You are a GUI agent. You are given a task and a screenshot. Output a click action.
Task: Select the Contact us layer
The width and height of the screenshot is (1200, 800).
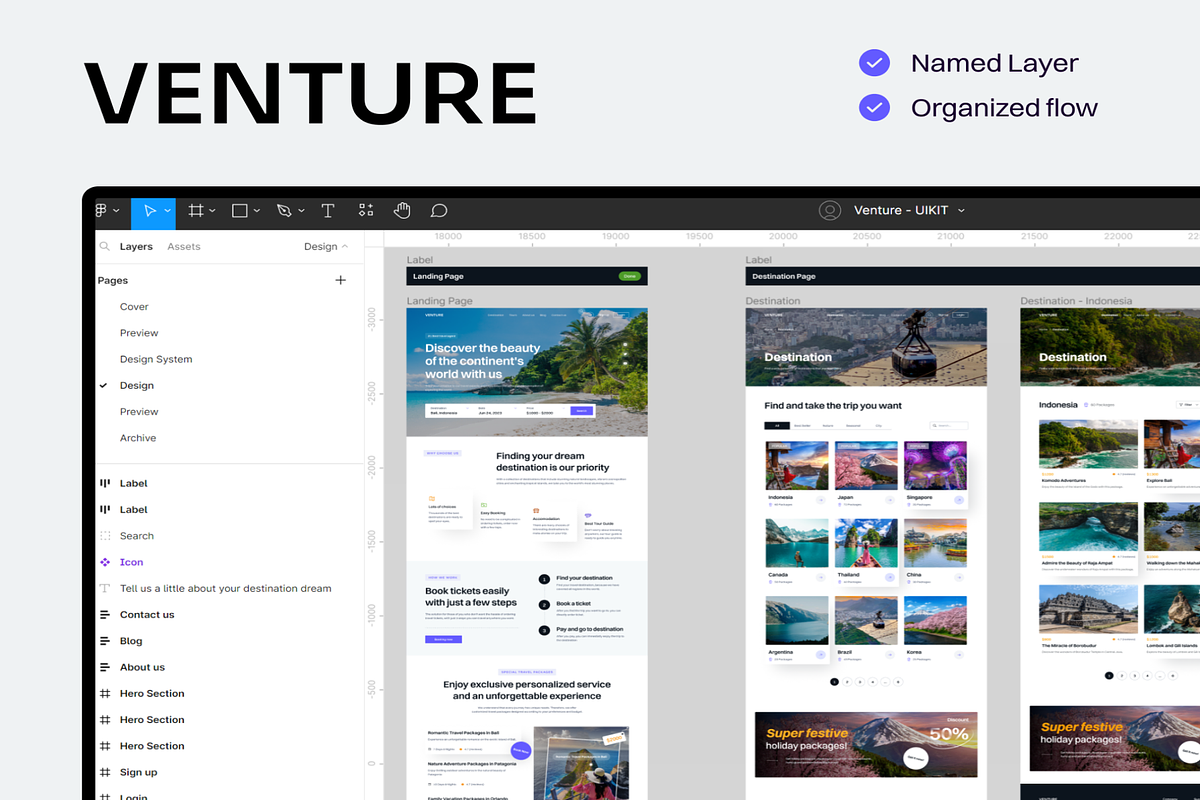tap(146, 615)
